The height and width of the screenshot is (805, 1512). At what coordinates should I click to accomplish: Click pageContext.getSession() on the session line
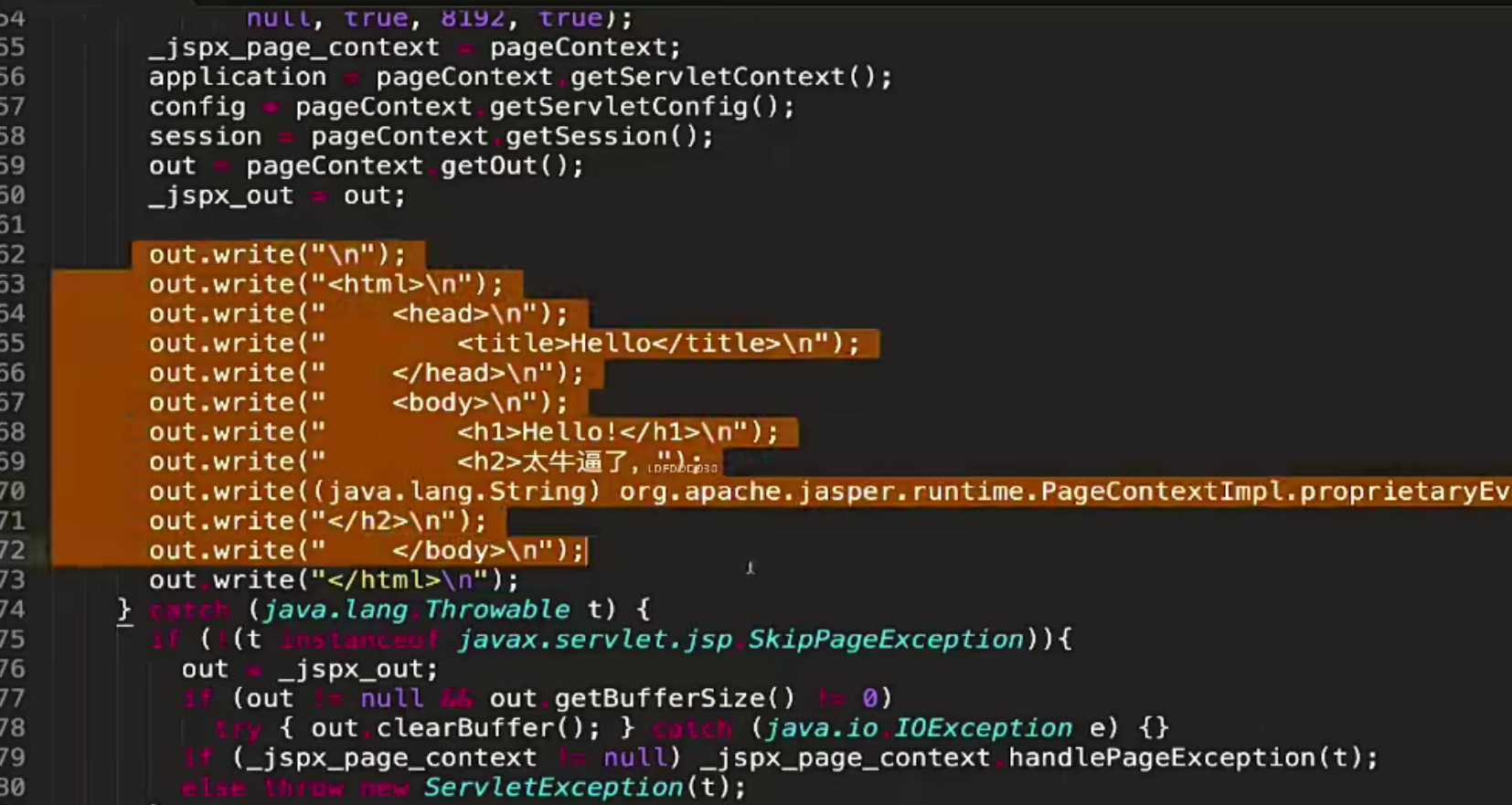512,137
